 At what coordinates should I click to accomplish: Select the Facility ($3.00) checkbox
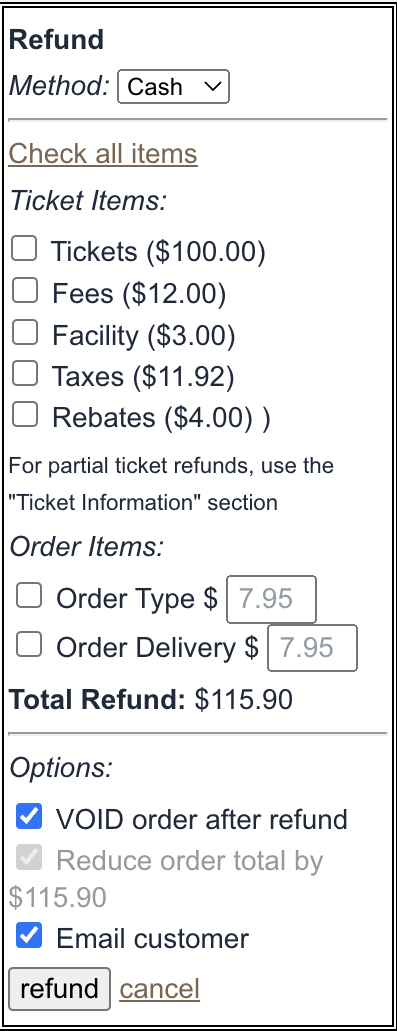pyautogui.click(x=24, y=333)
